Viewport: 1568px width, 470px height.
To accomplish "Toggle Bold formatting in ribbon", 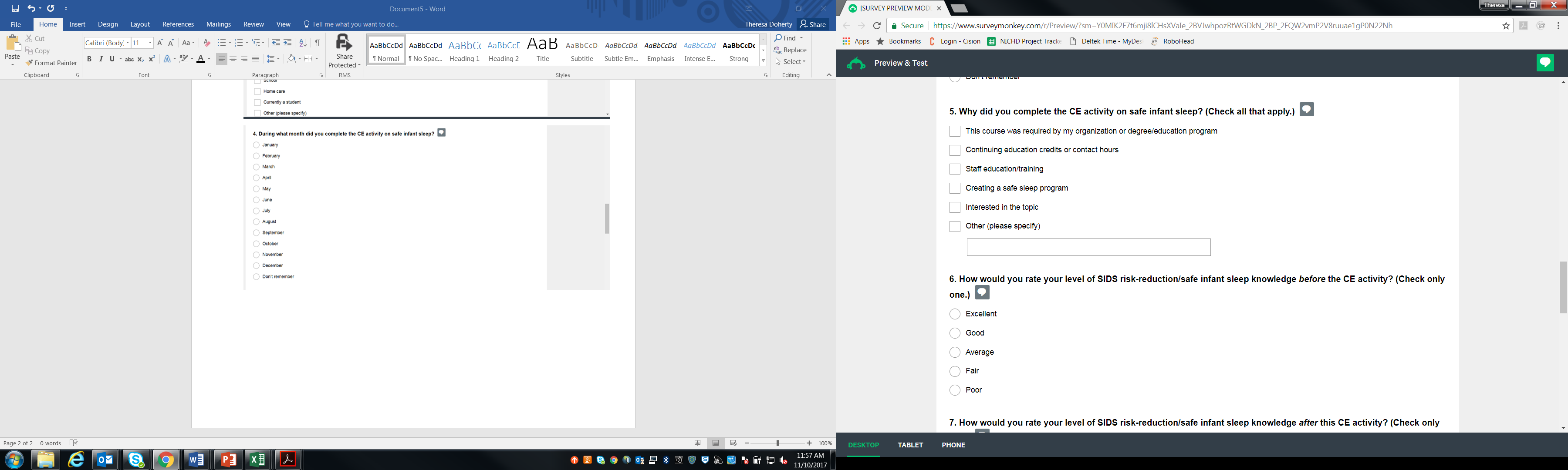I will 89,59.
